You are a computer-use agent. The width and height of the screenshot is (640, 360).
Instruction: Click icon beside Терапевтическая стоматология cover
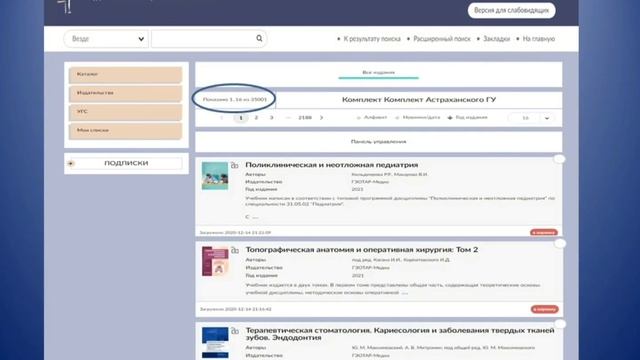coord(235,330)
